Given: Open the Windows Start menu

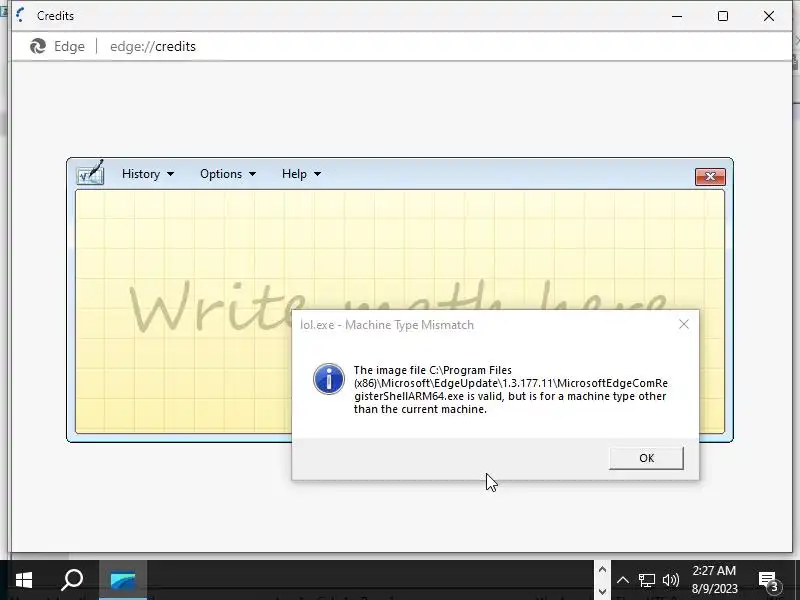Looking at the screenshot, I should tap(23, 580).
